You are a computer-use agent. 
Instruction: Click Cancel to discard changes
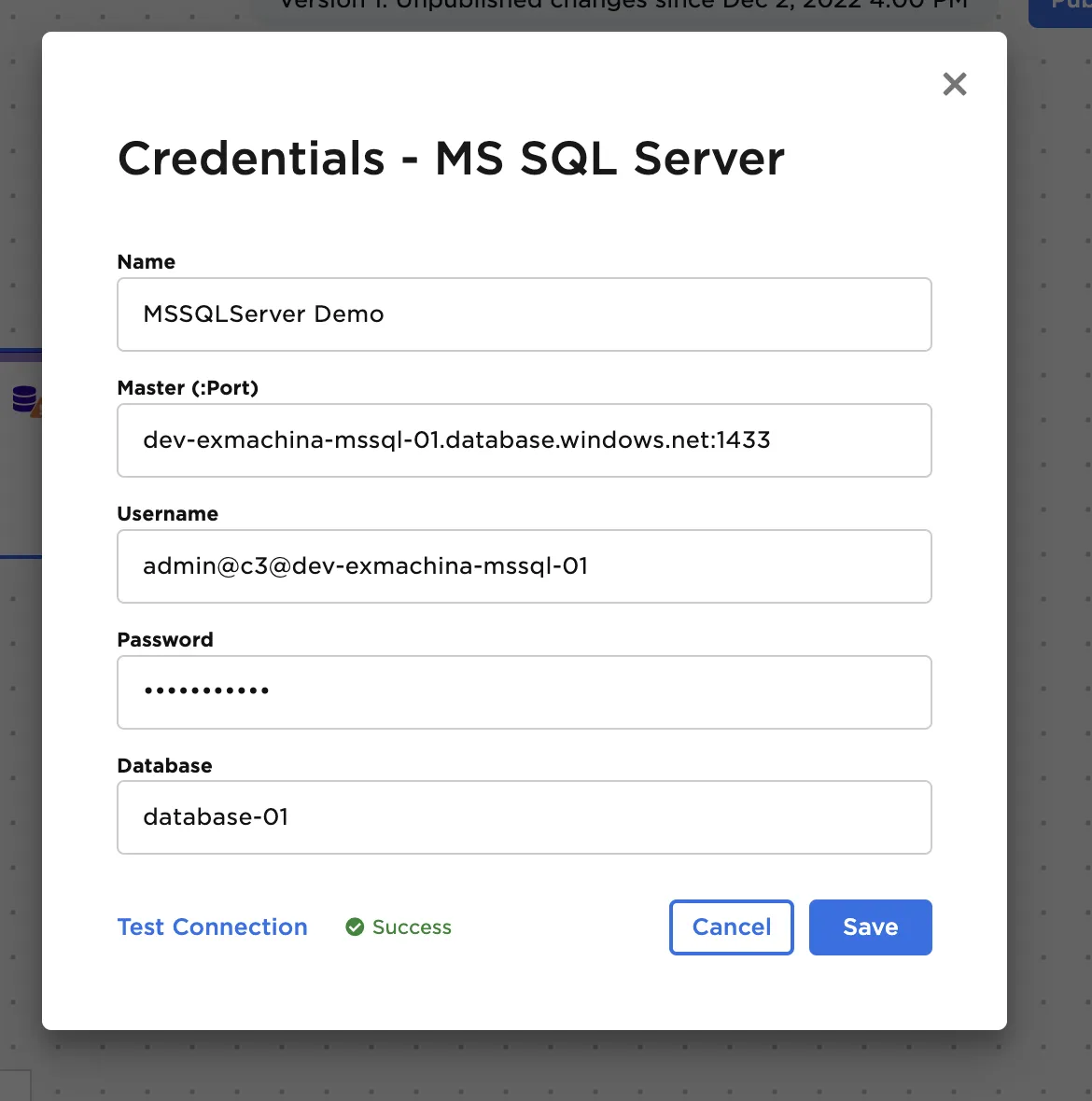tap(731, 927)
